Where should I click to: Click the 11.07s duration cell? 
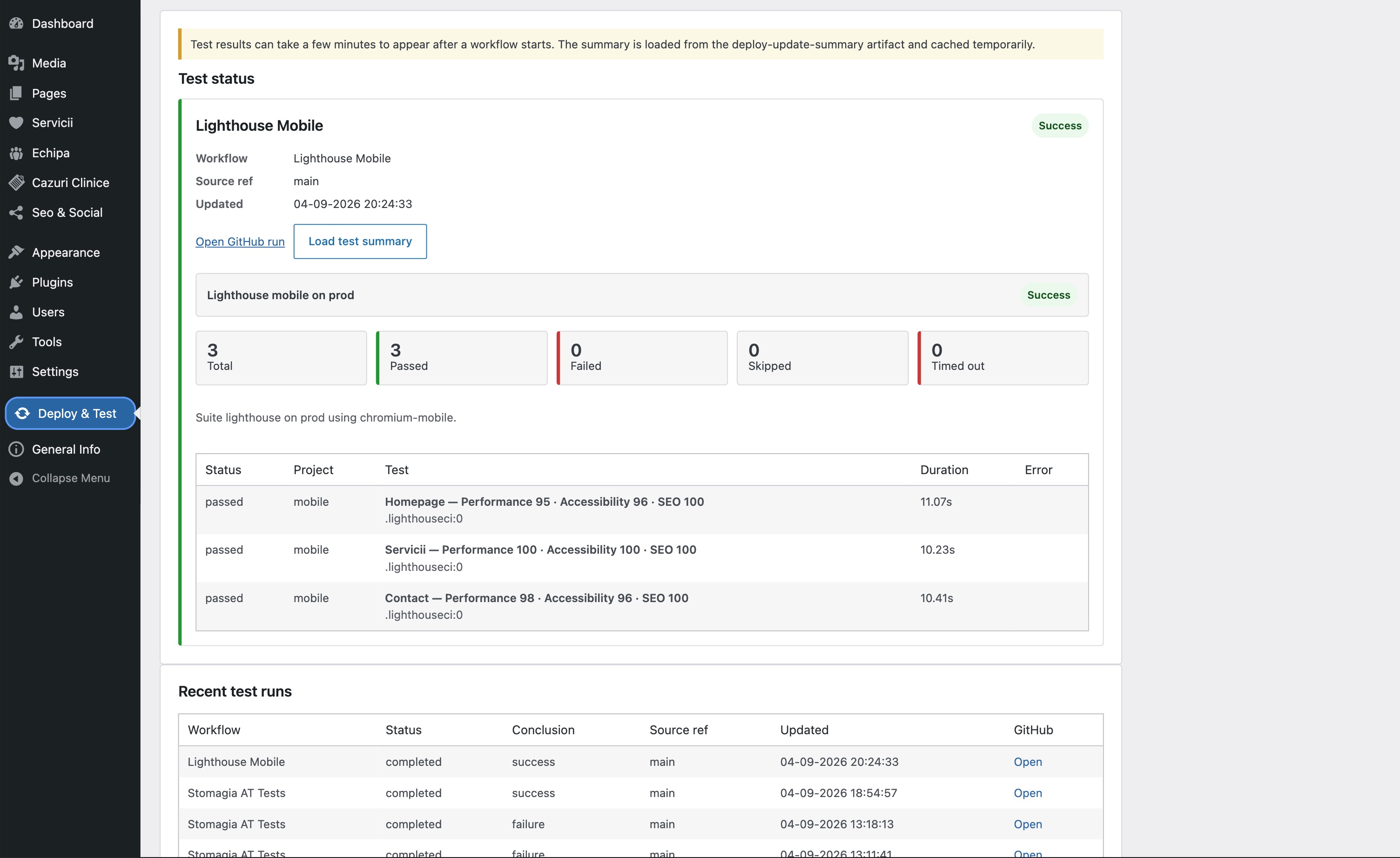point(936,502)
